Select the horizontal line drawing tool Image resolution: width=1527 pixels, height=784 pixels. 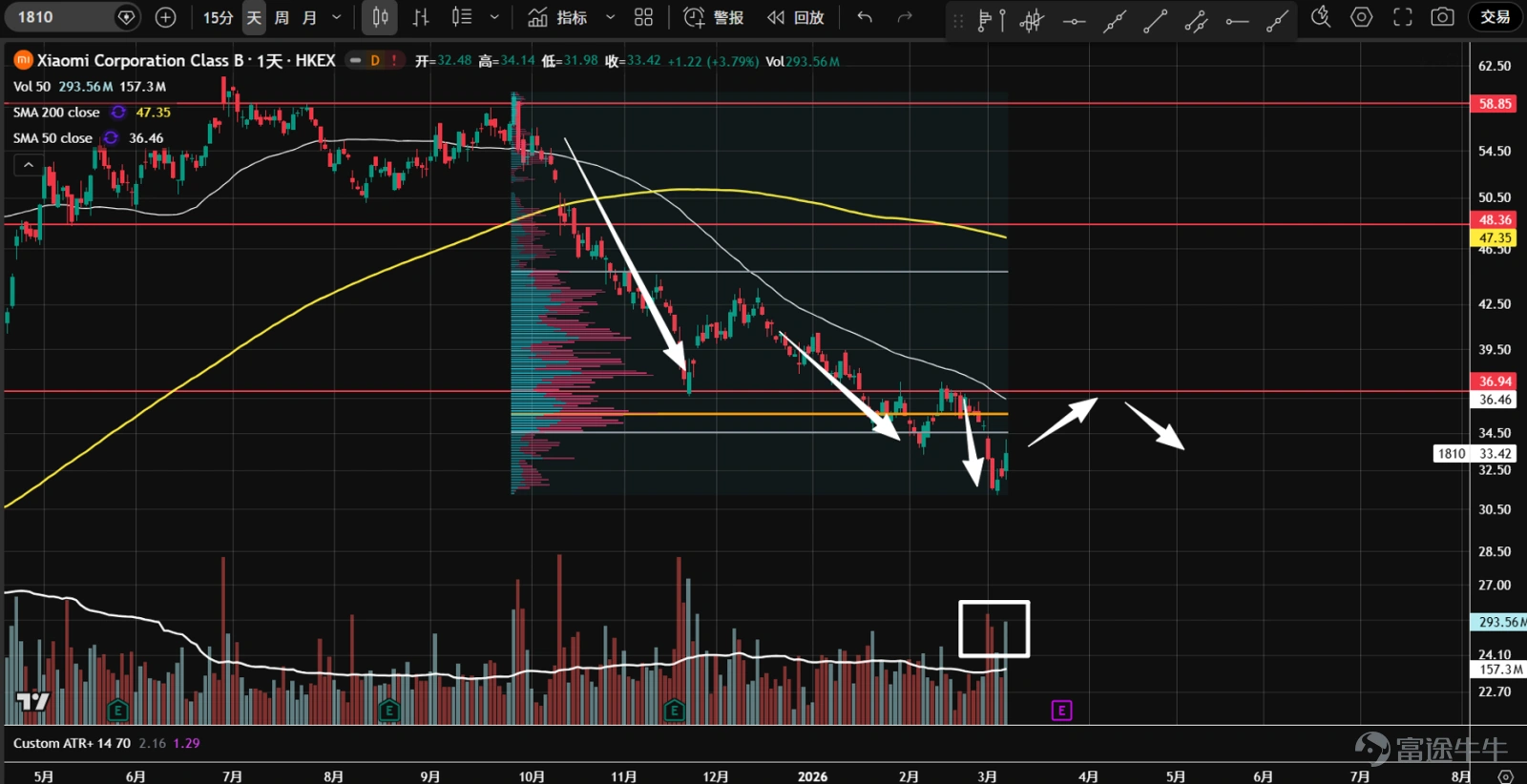pos(1074,20)
